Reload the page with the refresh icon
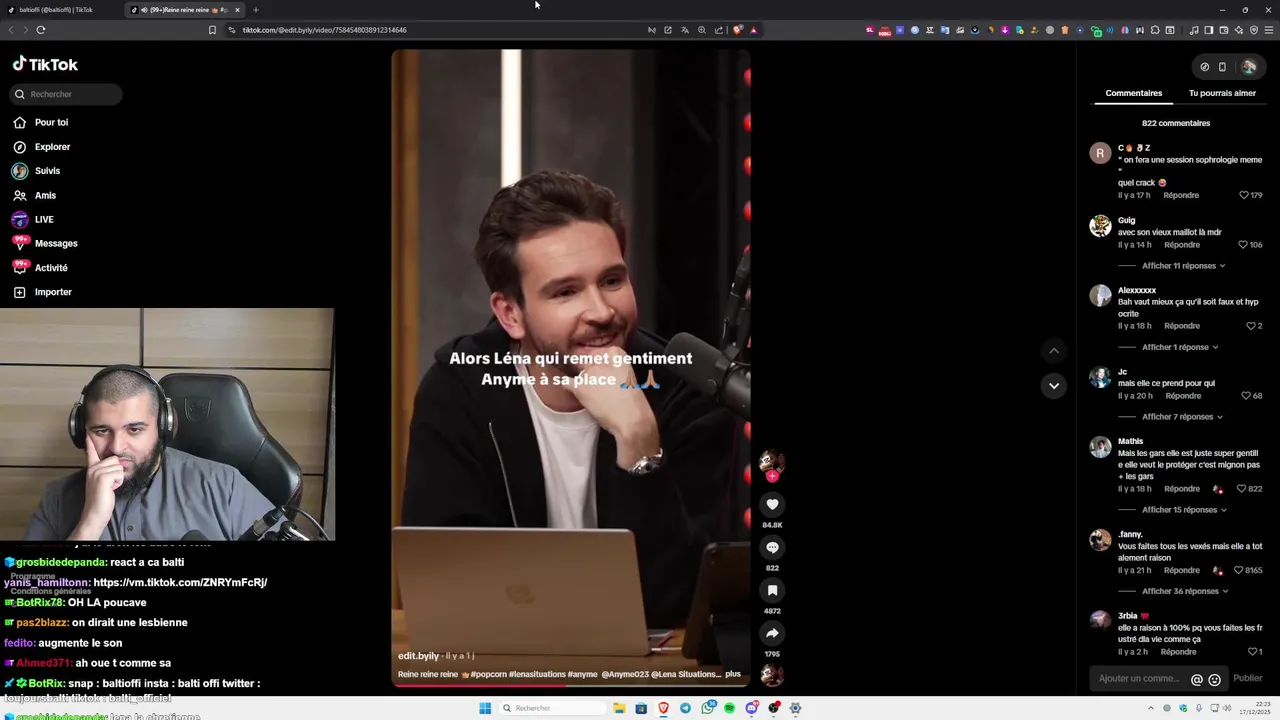This screenshot has width=1280, height=720. [x=41, y=30]
